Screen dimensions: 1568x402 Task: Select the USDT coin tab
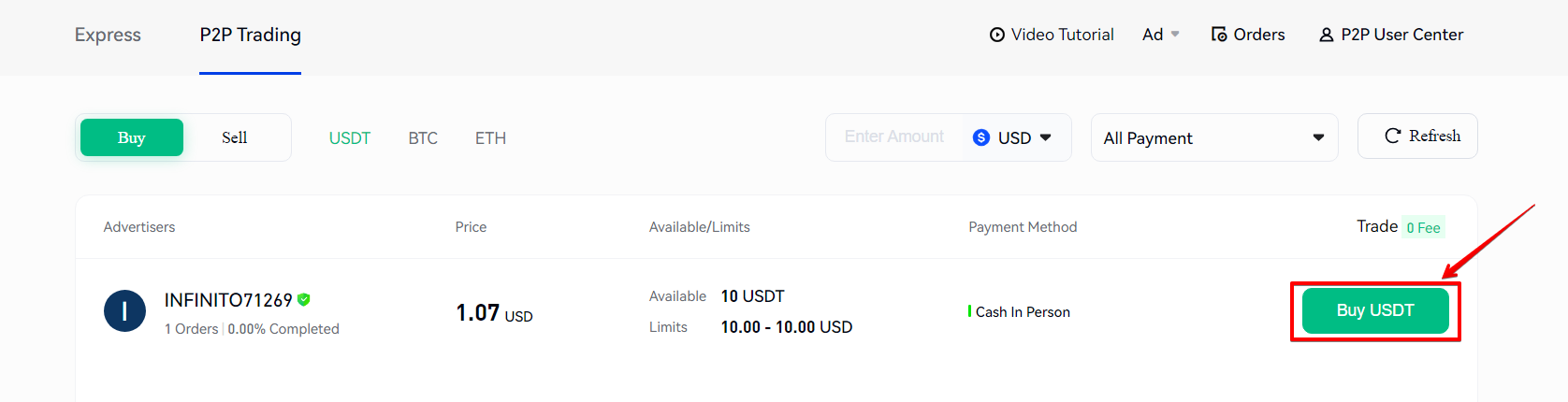[350, 138]
